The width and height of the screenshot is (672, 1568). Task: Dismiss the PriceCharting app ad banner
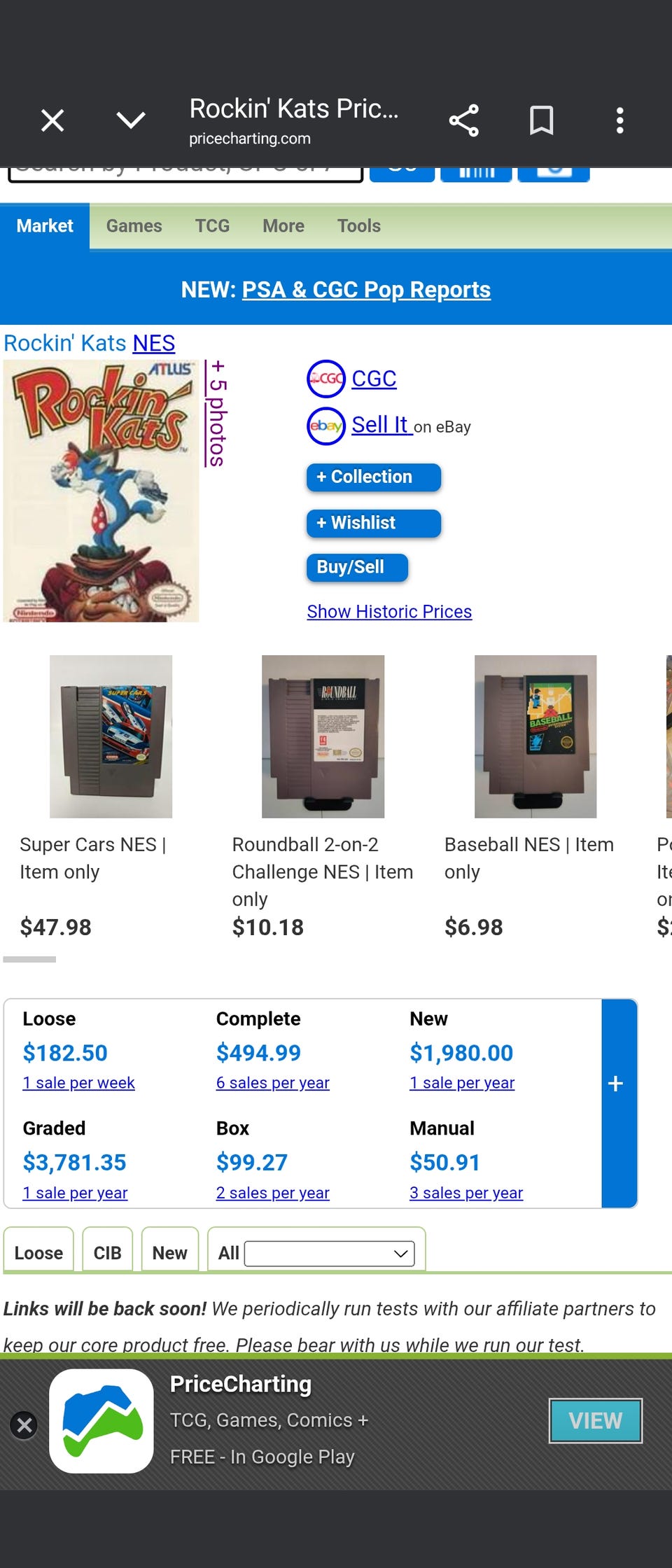(24, 1424)
